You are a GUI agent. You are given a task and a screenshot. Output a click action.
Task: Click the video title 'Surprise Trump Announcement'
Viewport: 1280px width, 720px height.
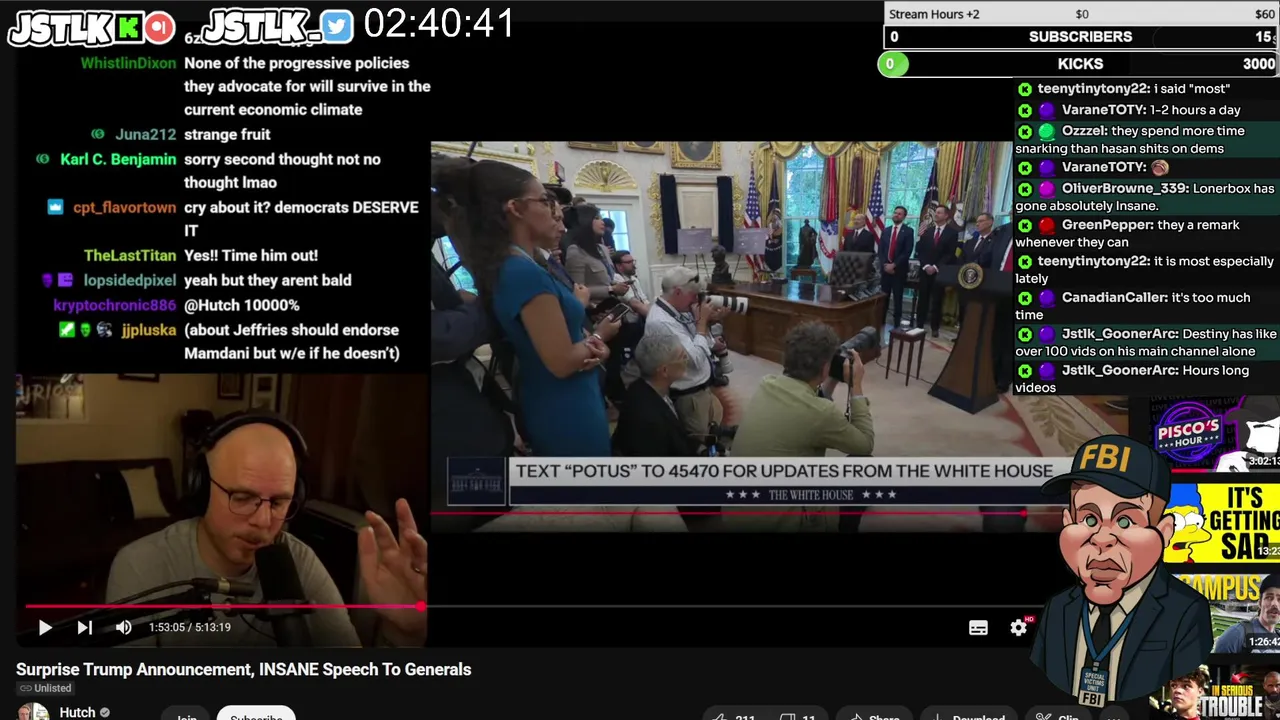tap(243, 669)
